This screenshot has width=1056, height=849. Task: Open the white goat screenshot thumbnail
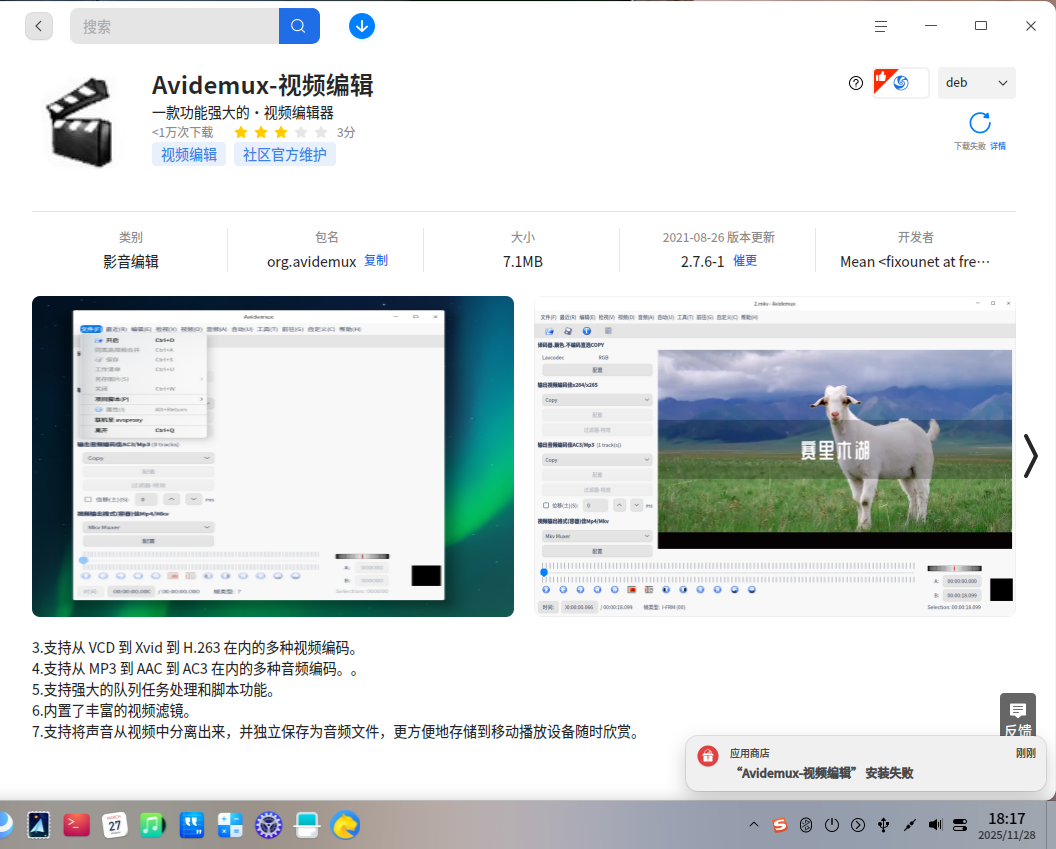[774, 456]
